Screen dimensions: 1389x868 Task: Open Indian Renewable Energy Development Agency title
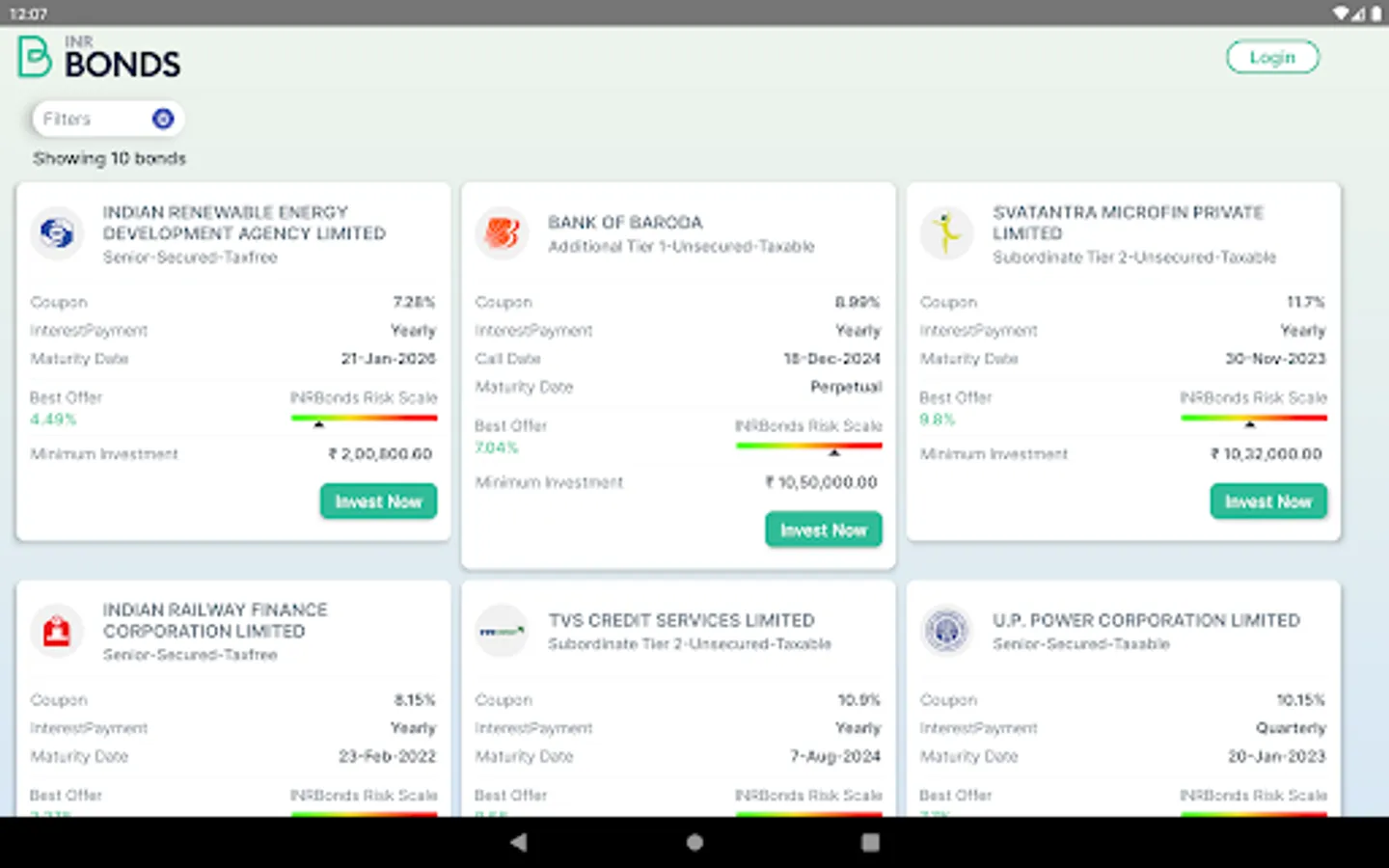tap(244, 223)
